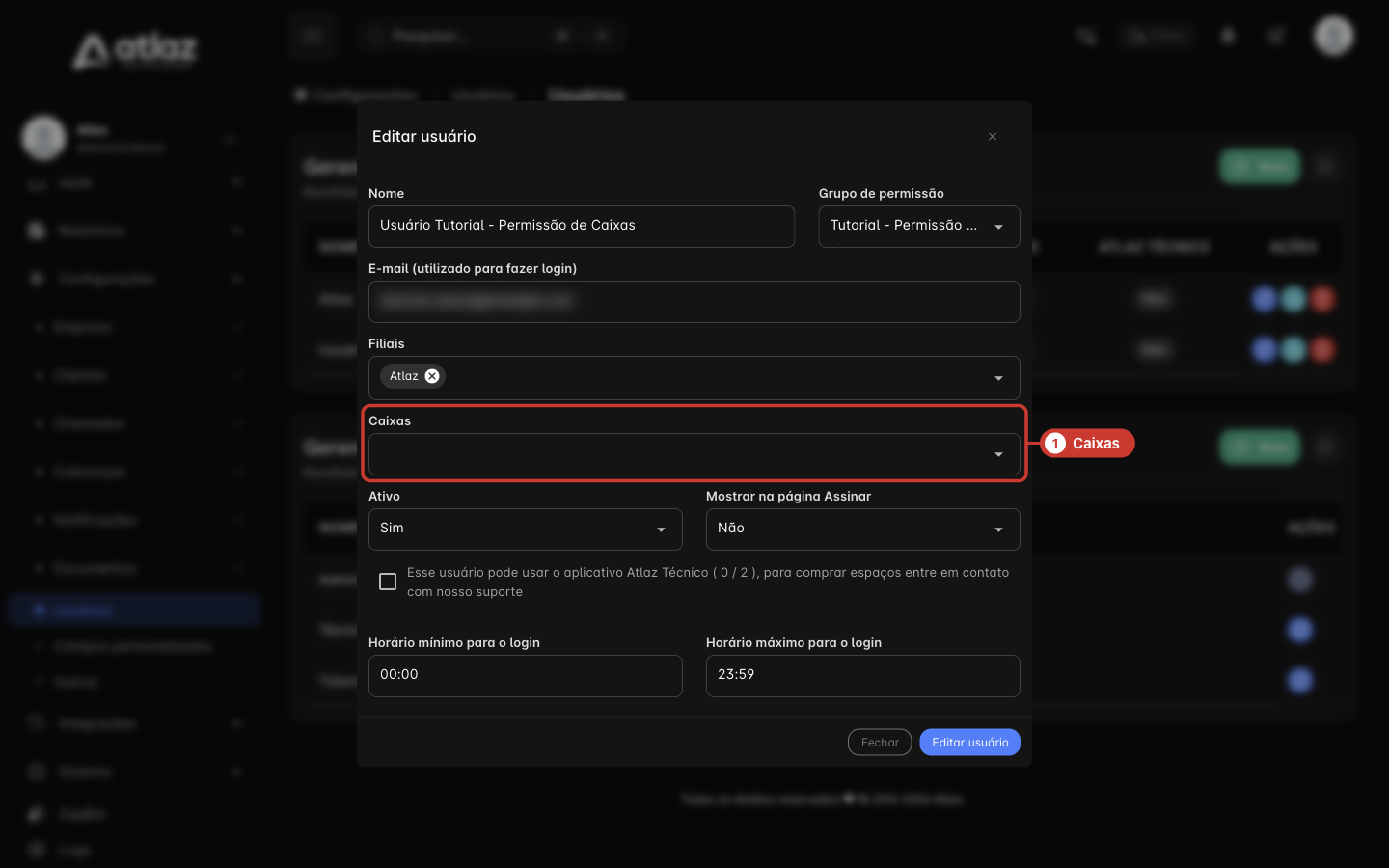Click the Horário máximo para o login field
Viewport: 1389px width, 868px height.
pyautogui.click(x=862, y=676)
